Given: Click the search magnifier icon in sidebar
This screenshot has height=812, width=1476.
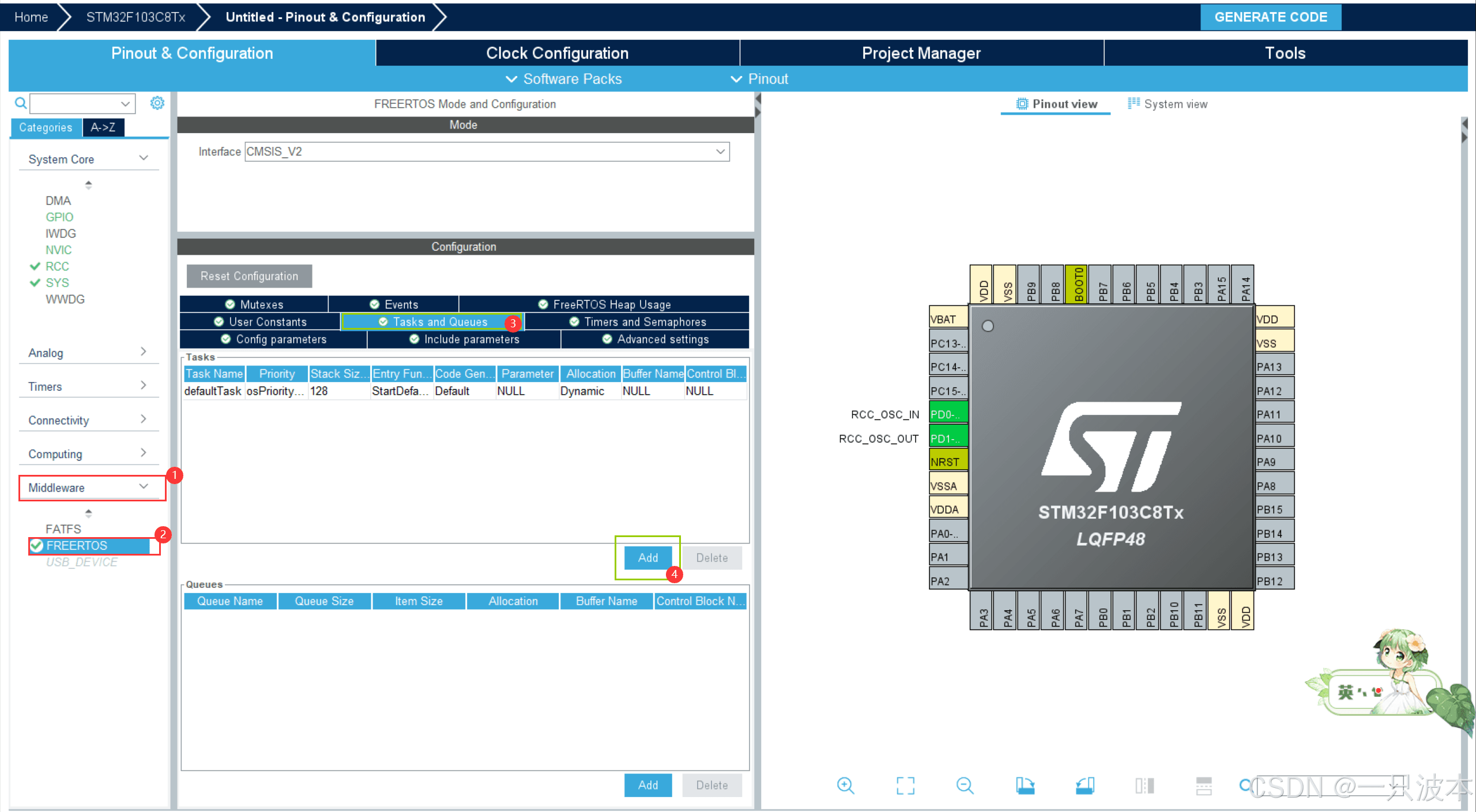Looking at the screenshot, I should pyautogui.click(x=21, y=103).
